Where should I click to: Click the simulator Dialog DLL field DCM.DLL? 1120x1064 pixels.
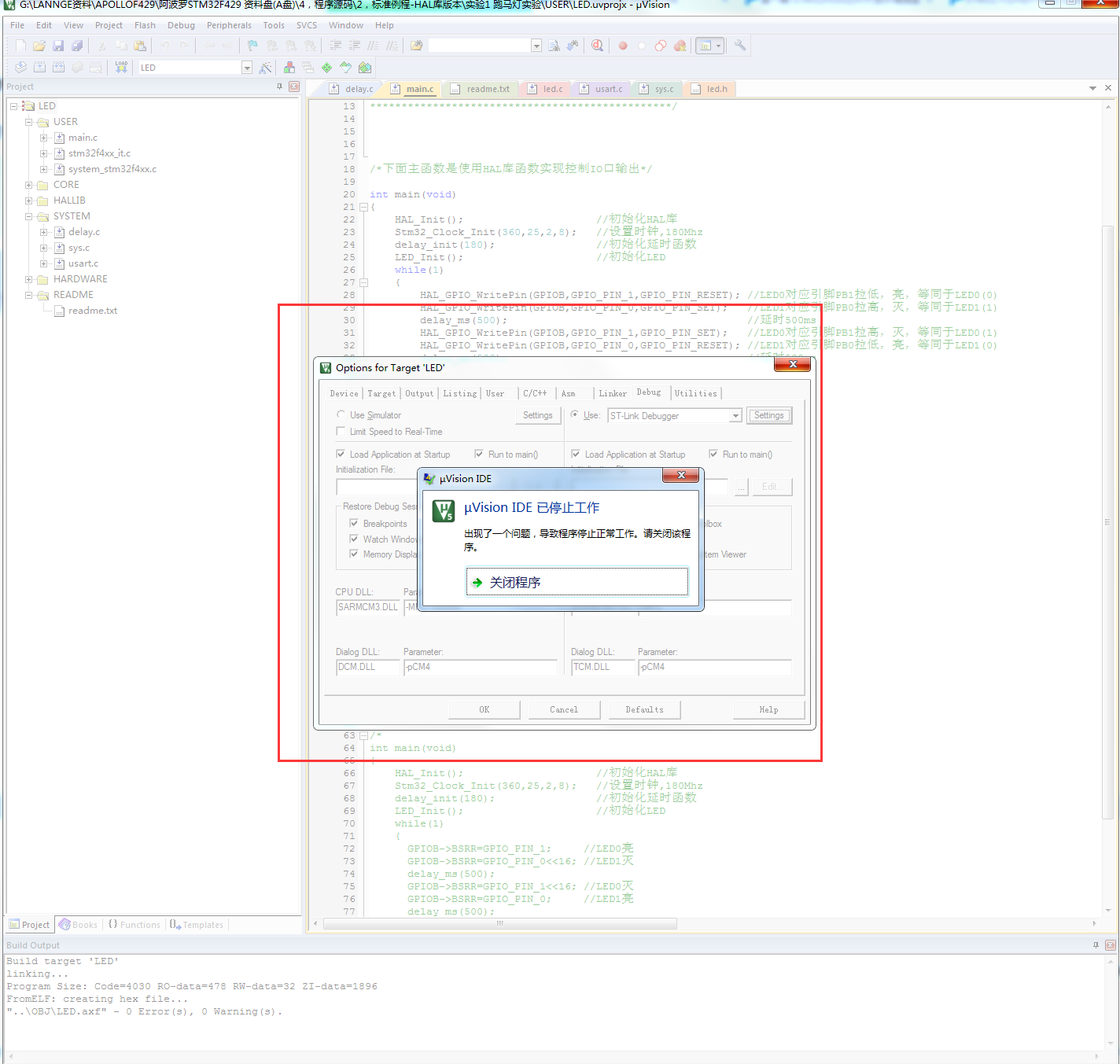click(367, 667)
